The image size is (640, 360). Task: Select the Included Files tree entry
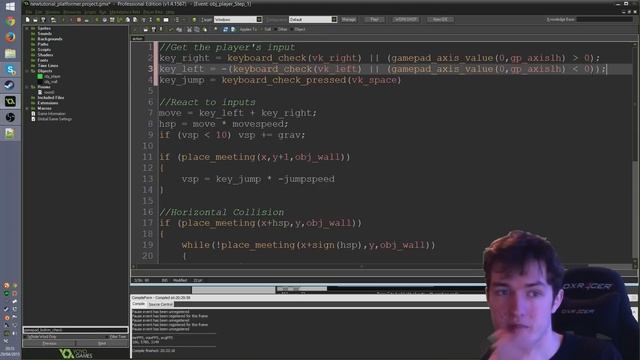(51, 98)
